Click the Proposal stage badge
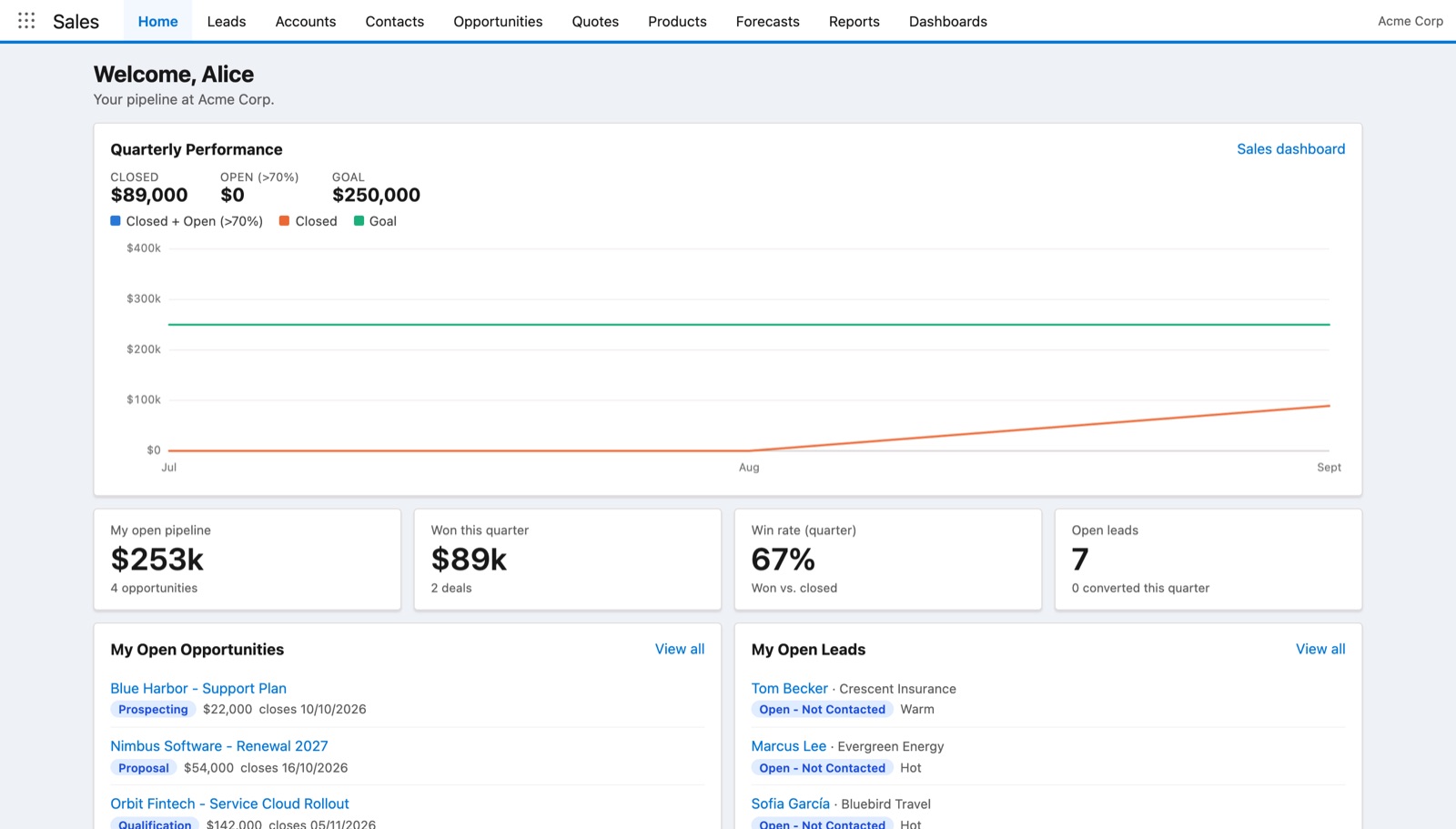 click(144, 768)
